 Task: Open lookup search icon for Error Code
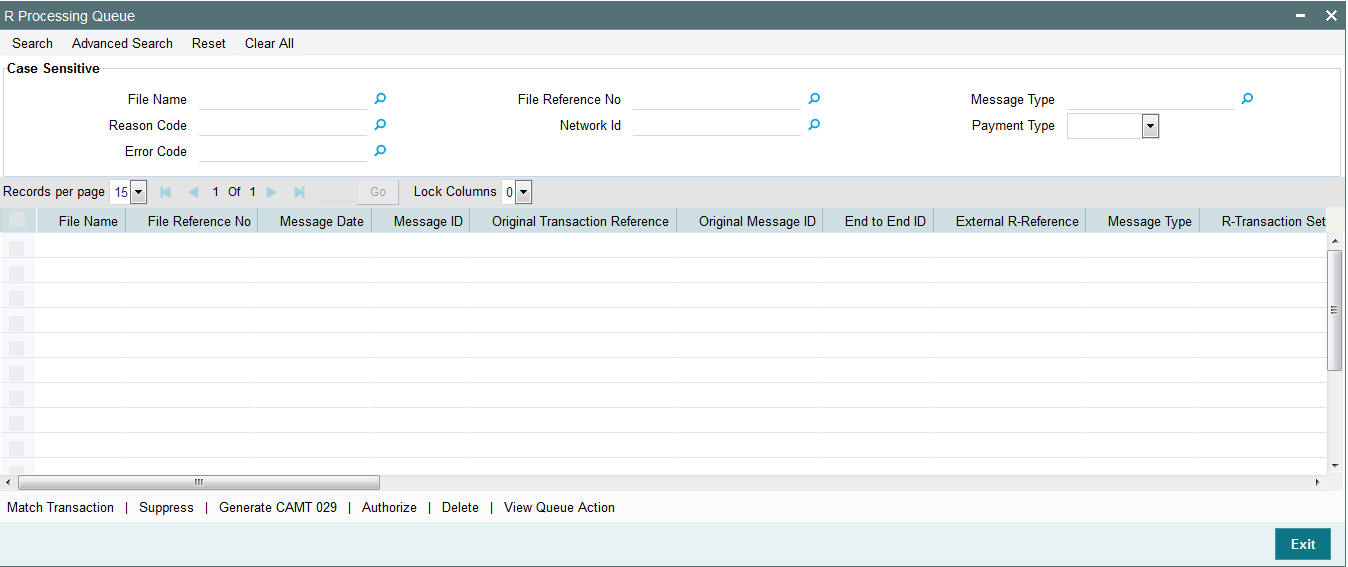tap(380, 151)
